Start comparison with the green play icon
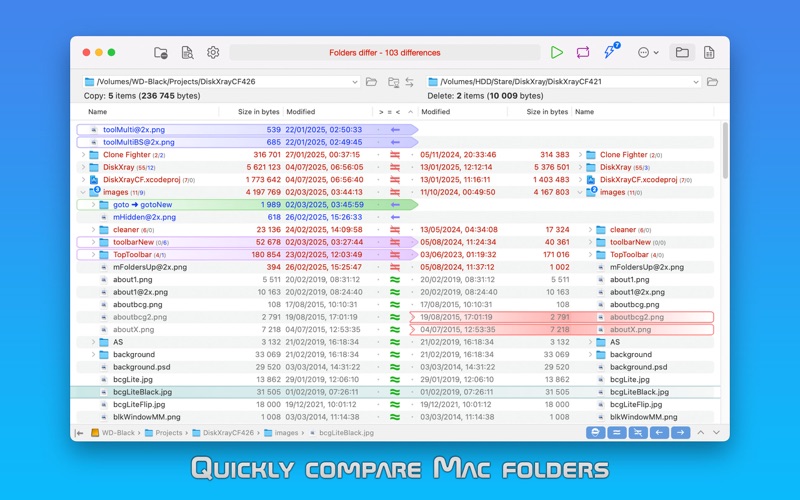The height and width of the screenshot is (500, 800). click(557, 53)
